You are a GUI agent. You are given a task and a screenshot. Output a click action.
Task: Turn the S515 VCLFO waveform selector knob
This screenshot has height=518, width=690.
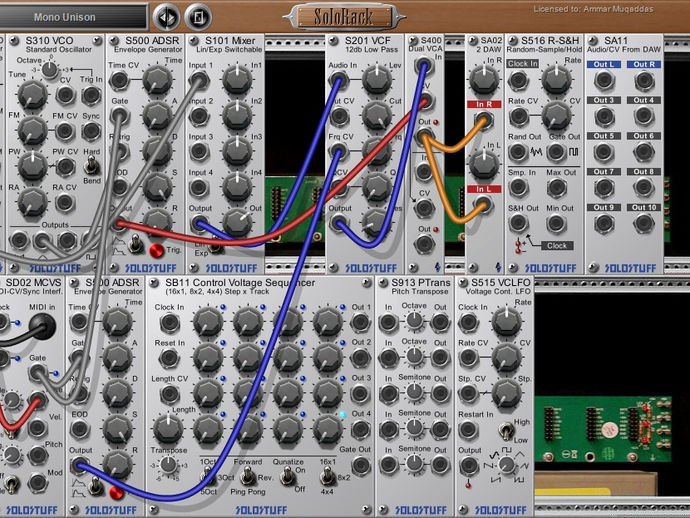[x=507, y=465]
